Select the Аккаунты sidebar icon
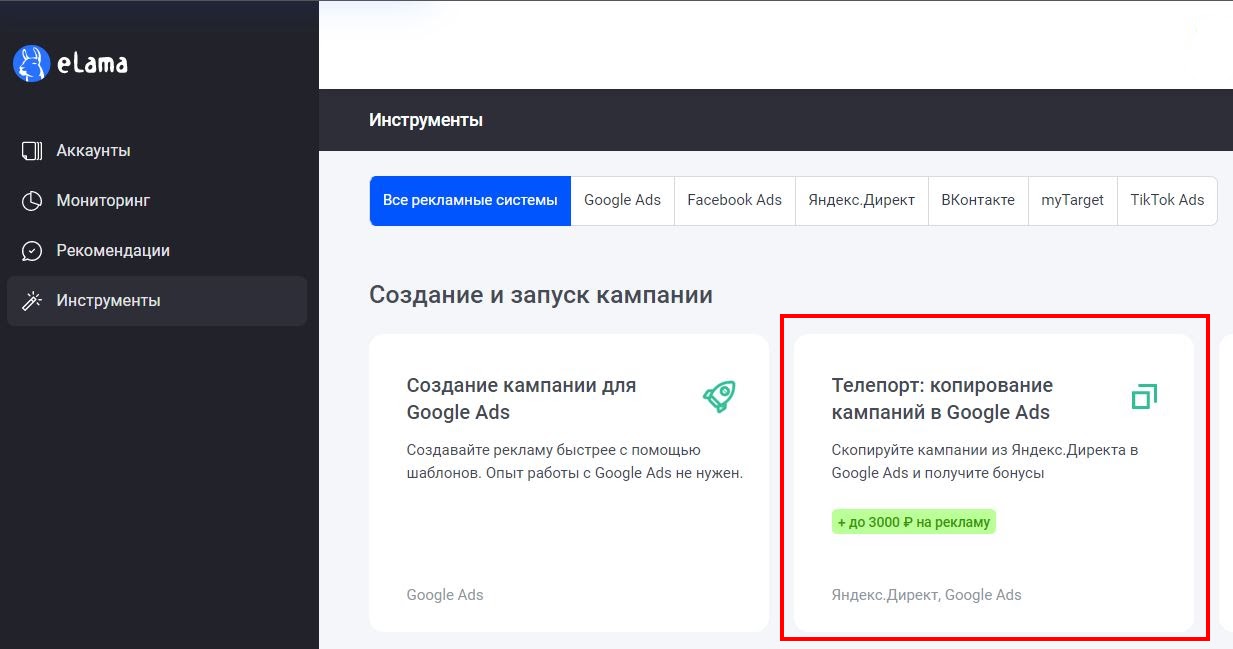 tap(31, 149)
